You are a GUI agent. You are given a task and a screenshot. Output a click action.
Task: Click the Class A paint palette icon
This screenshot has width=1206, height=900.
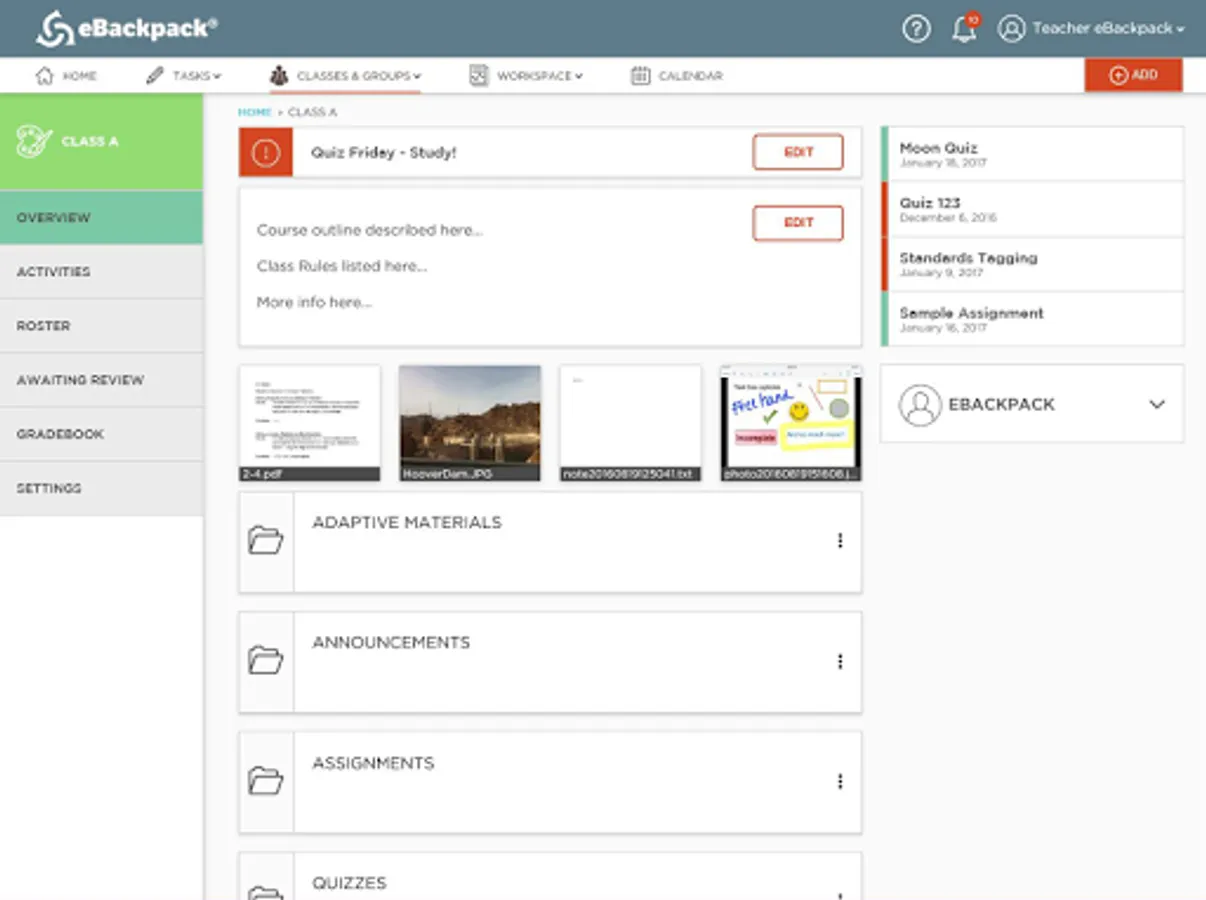click(34, 141)
